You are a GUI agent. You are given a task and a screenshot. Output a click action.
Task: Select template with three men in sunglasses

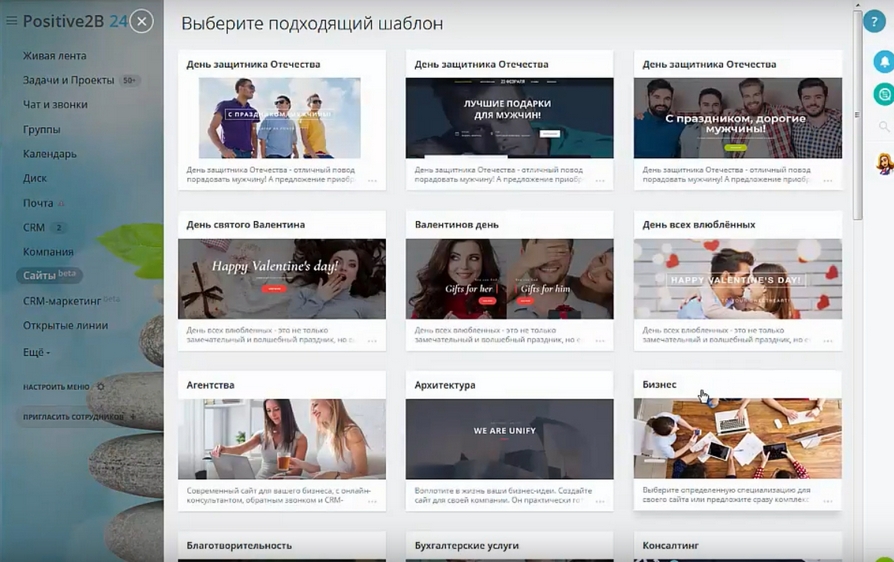tap(279, 118)
